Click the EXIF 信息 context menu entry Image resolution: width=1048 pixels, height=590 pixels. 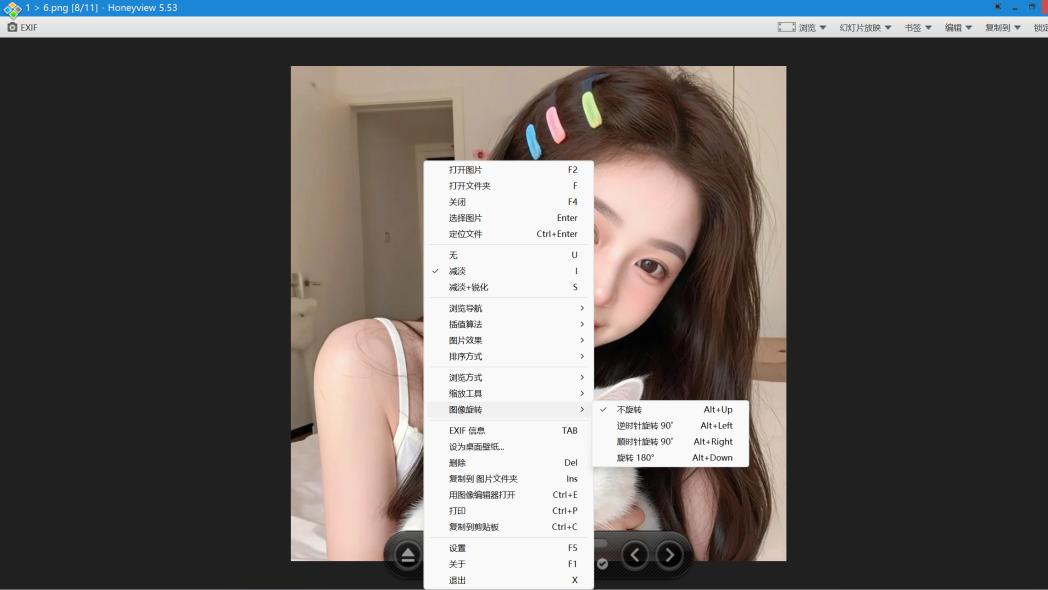pos(468,429)
